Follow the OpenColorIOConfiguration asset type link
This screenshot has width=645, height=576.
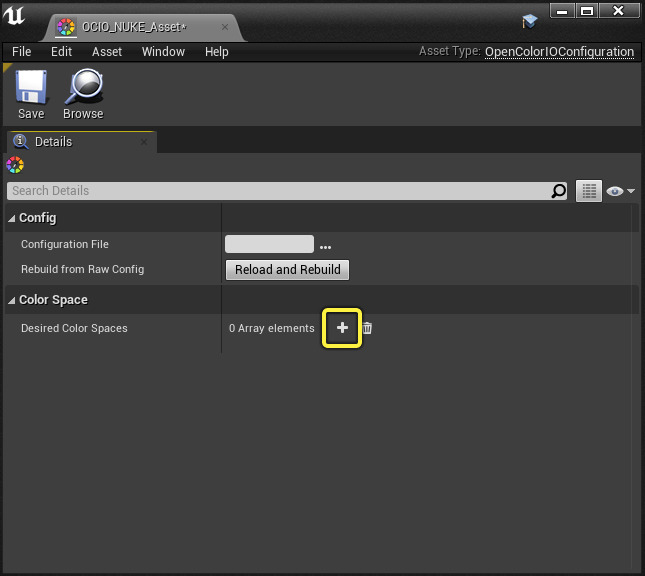pyautogui.click(x=559, y=52)
